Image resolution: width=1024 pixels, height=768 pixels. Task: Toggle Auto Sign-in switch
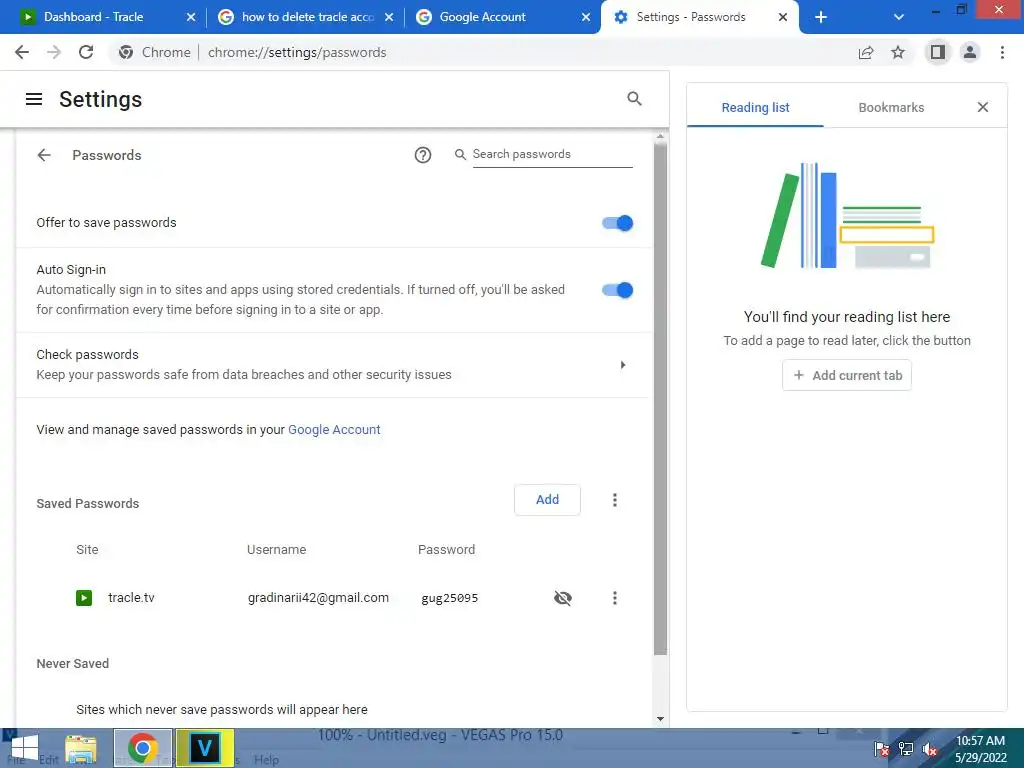click(x=617, y=290)
